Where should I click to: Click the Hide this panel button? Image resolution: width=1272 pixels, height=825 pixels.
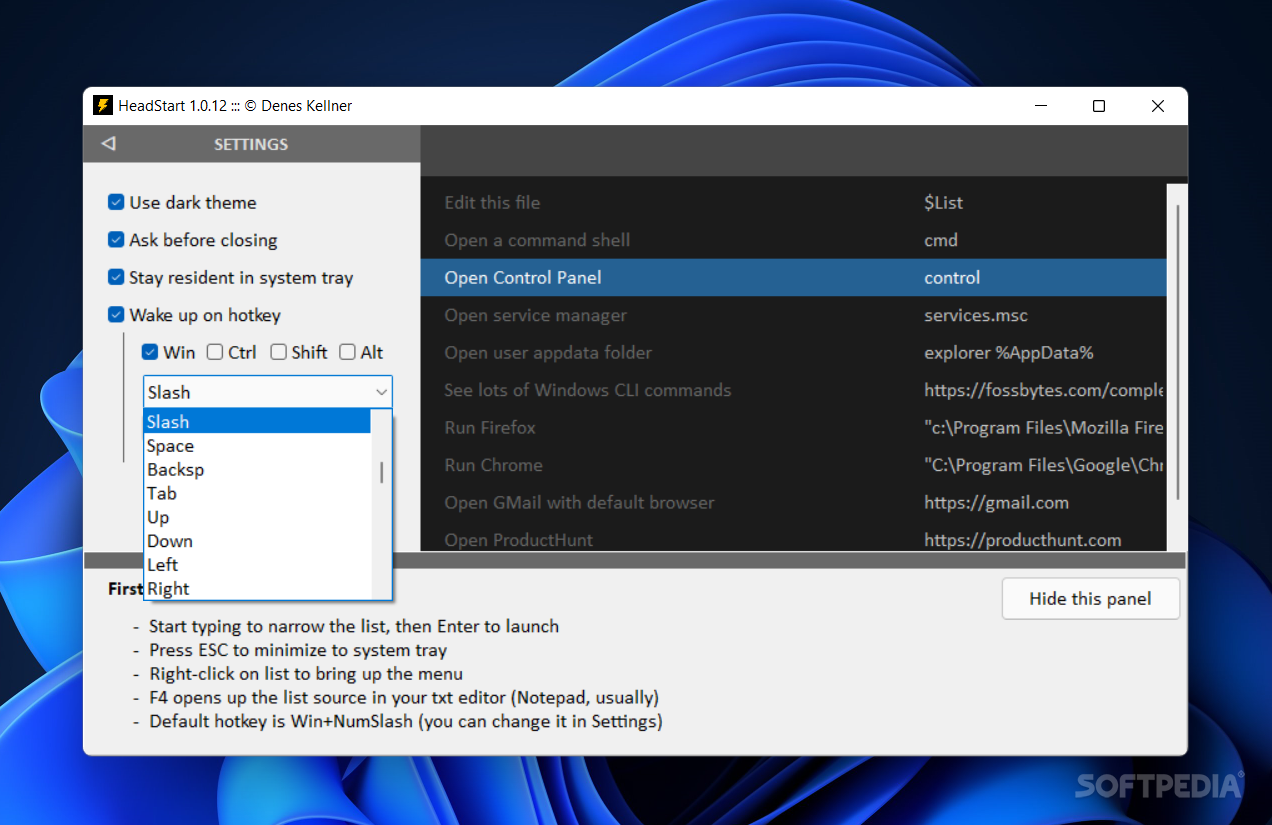(1090, 599)
